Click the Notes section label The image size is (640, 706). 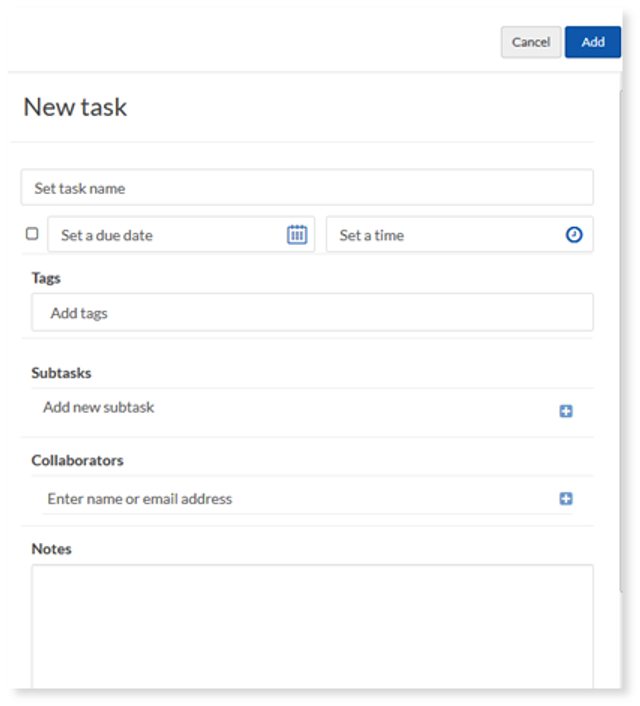51,549
